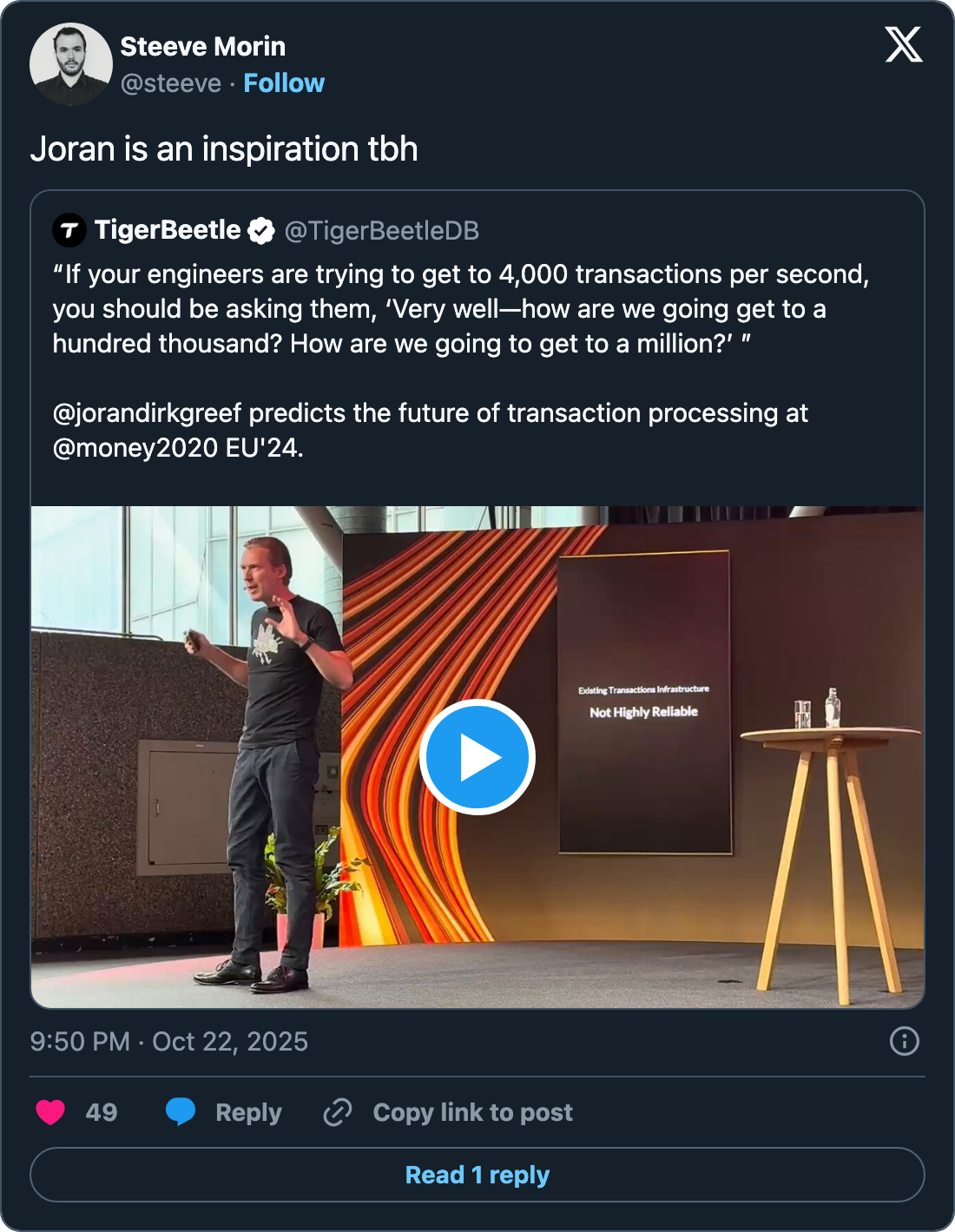
Task: Open the quoted tweet text about 4,000 transactions
Action: pyautogui.click(x=460, y=309)
